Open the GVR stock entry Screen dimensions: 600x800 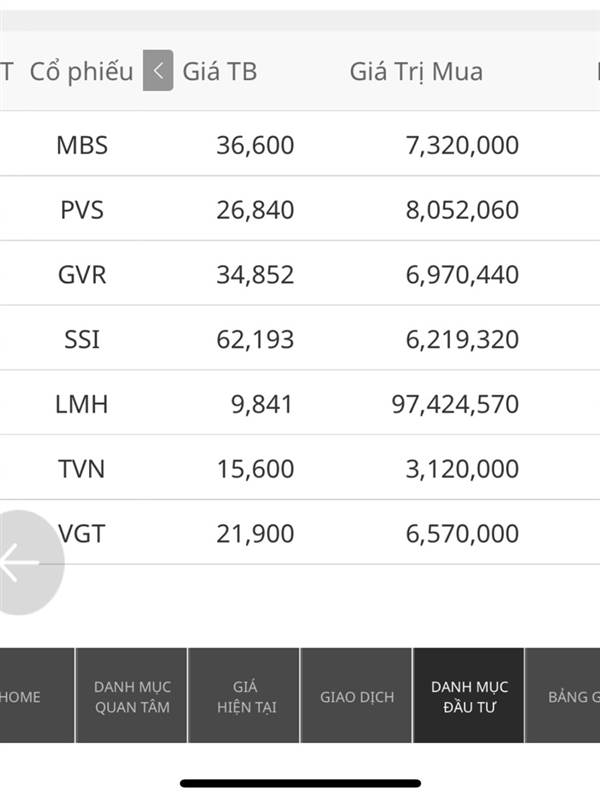click(x=300, y=274)
